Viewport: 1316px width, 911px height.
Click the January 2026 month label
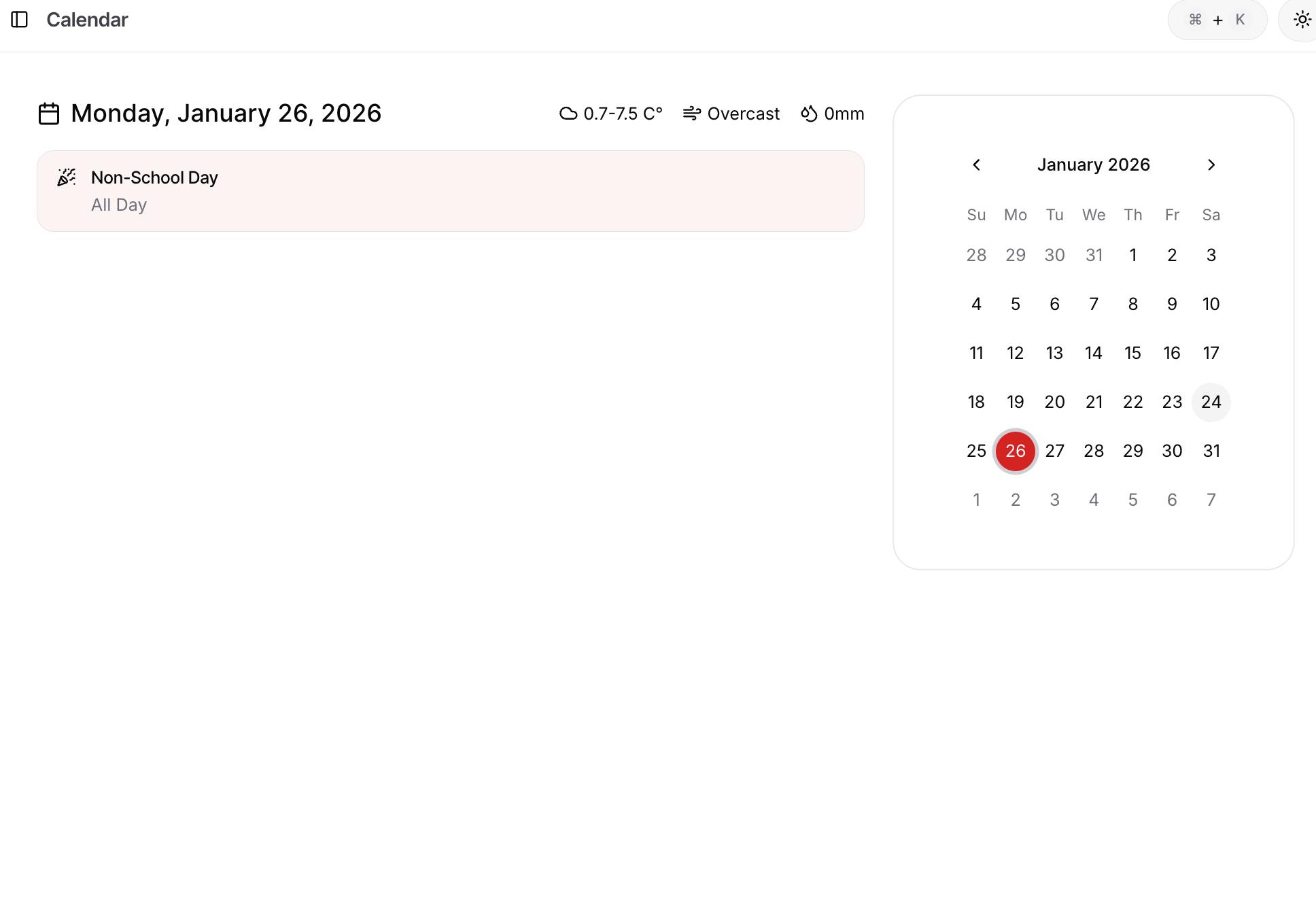[x=1093, y=165]
